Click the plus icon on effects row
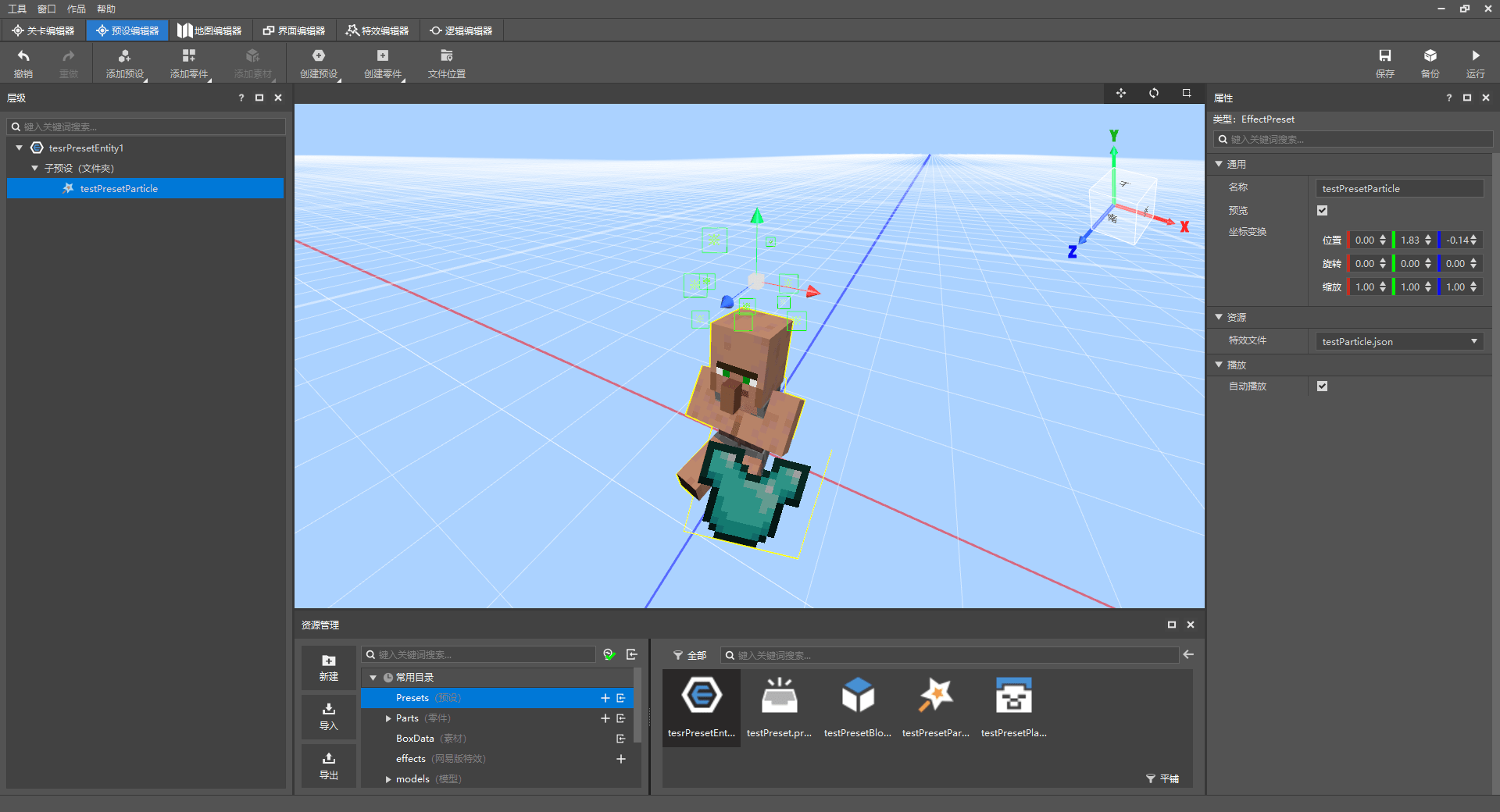This screenshot has width=1500, height=812. [621, 759]
